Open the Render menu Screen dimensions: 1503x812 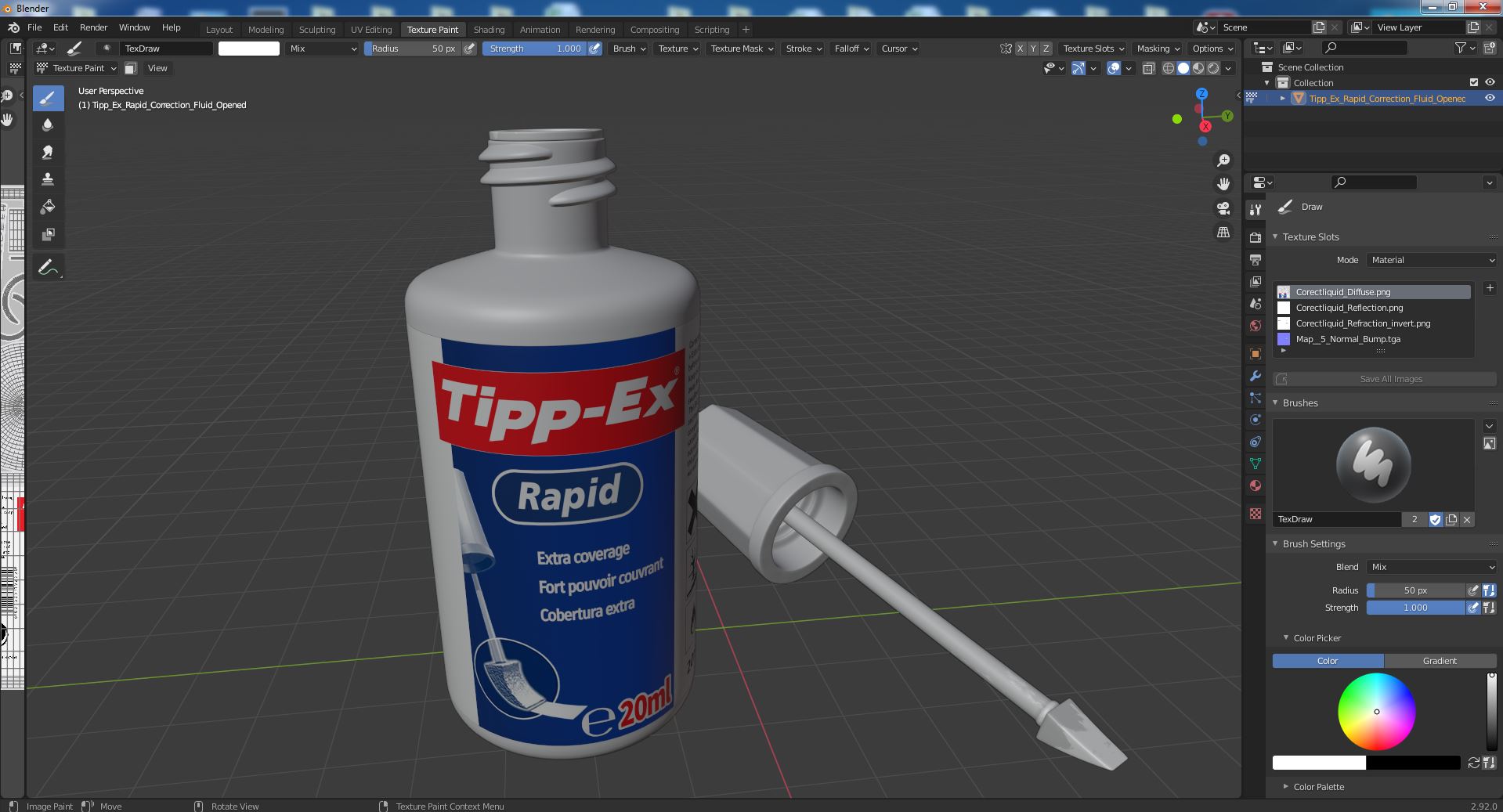pyautogui.click(x=93, y=27)
